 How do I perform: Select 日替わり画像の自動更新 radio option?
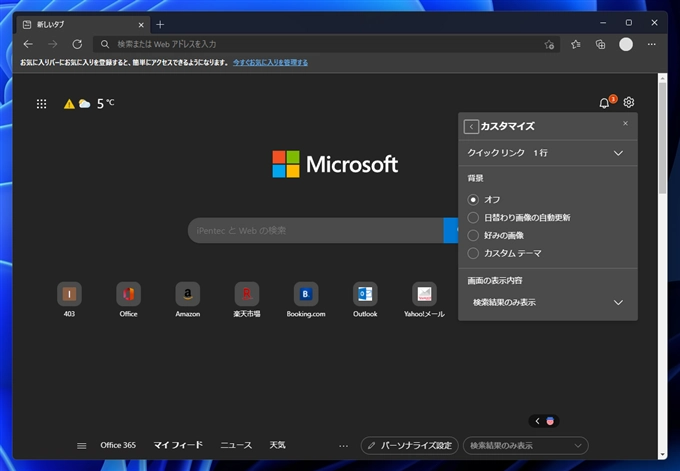(474, 217)
